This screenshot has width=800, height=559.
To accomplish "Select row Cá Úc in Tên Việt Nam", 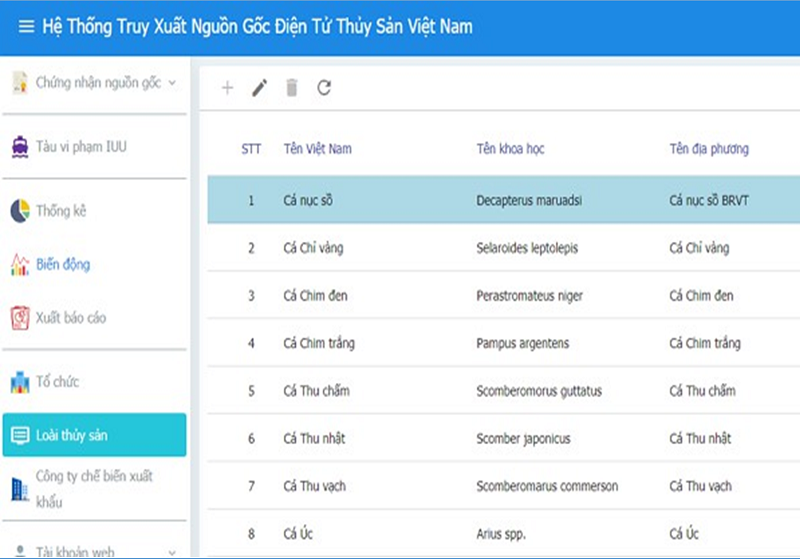I will pyautogui.click(x=298, y=533).
